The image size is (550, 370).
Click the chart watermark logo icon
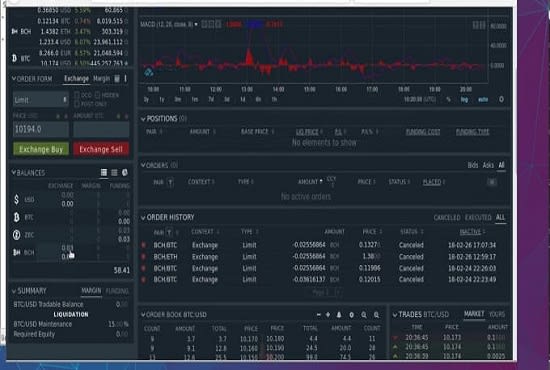(149, 72)
